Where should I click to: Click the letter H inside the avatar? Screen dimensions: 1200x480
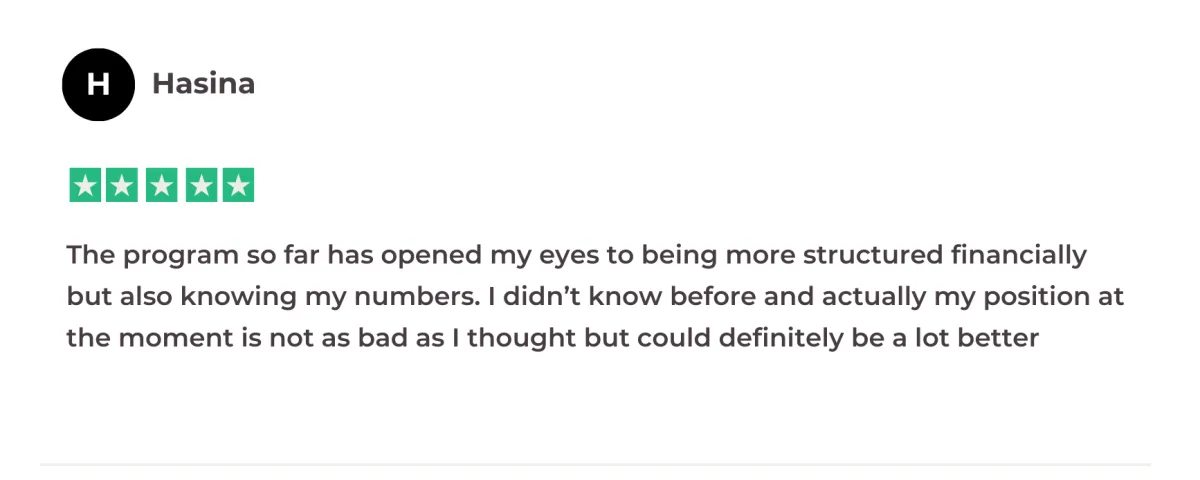[x=98, y=84]
